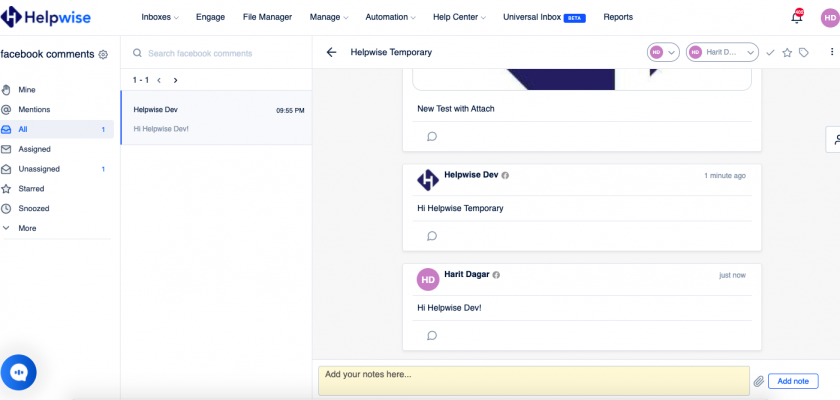840x400 pixels.
Task: Open the Helpwise Dev conversation in list
Action: (x=216, y=118)
